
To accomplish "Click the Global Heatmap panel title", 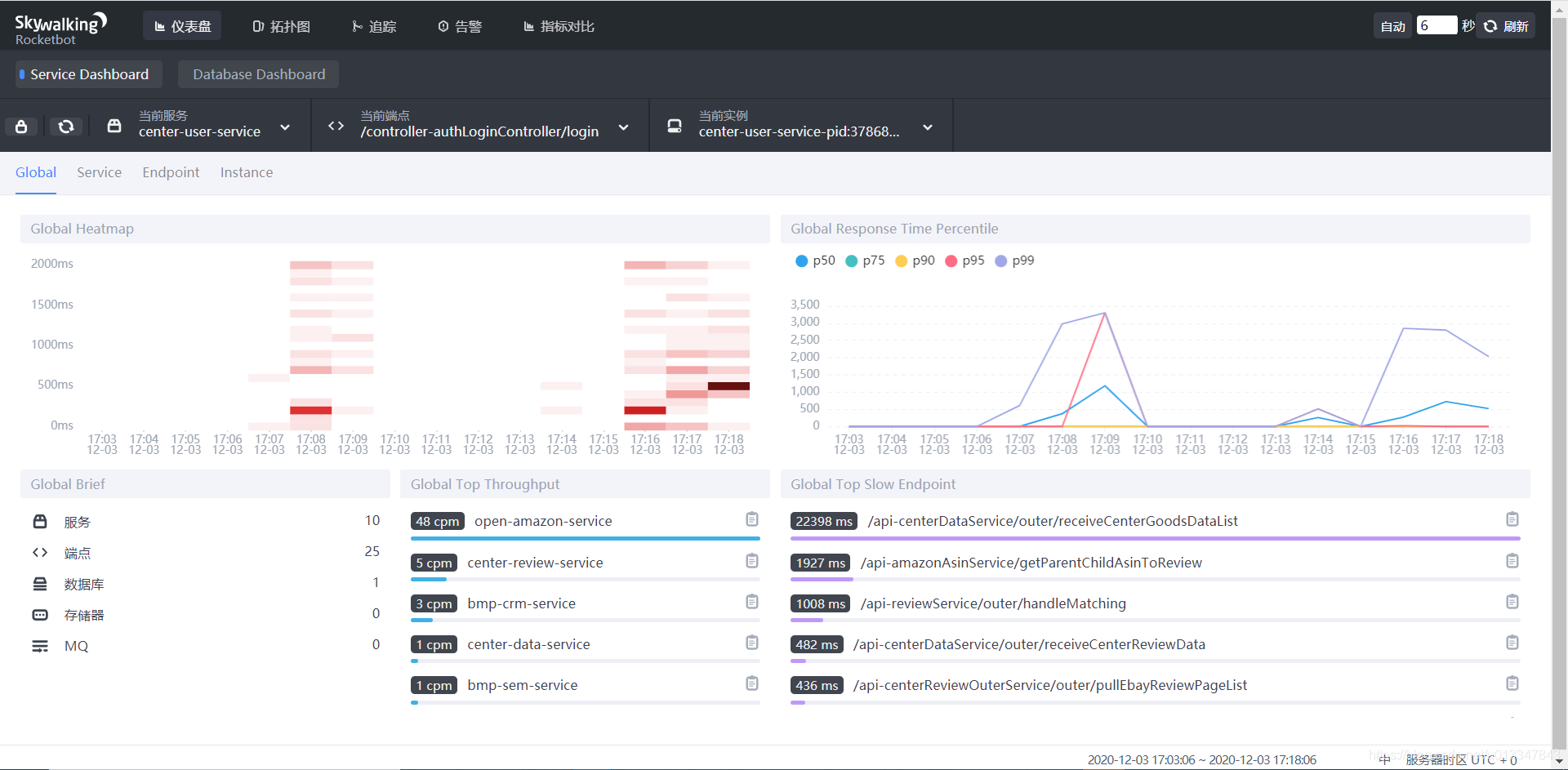I will pos(82,229).
